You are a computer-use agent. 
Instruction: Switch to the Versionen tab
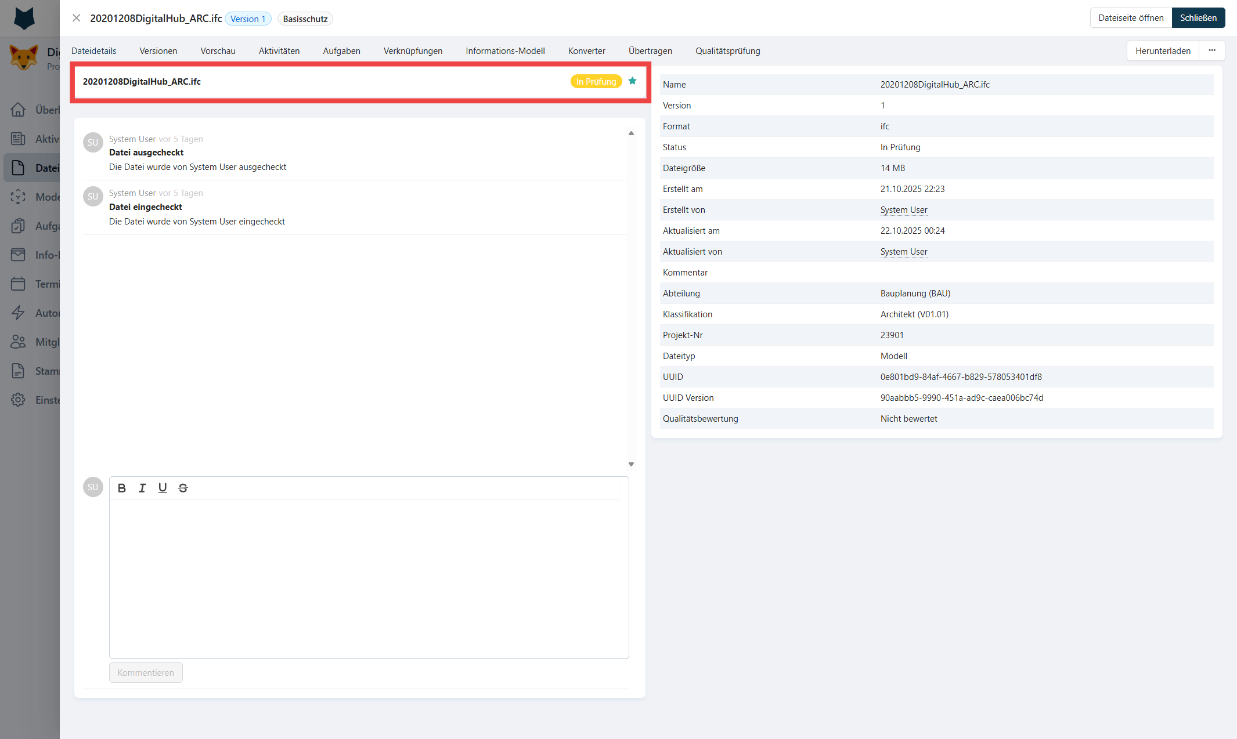(x=158, y=51)
